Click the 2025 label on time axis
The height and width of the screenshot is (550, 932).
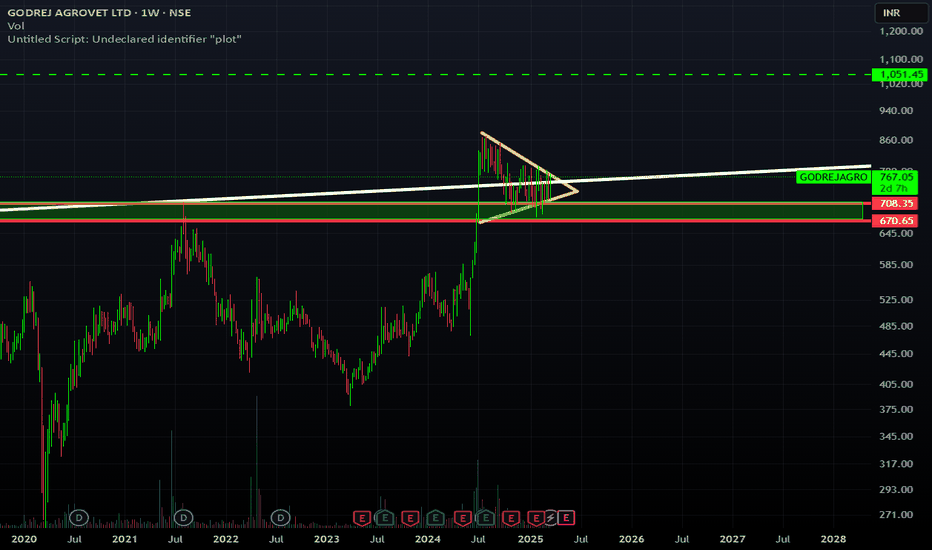tap(530, 539)
